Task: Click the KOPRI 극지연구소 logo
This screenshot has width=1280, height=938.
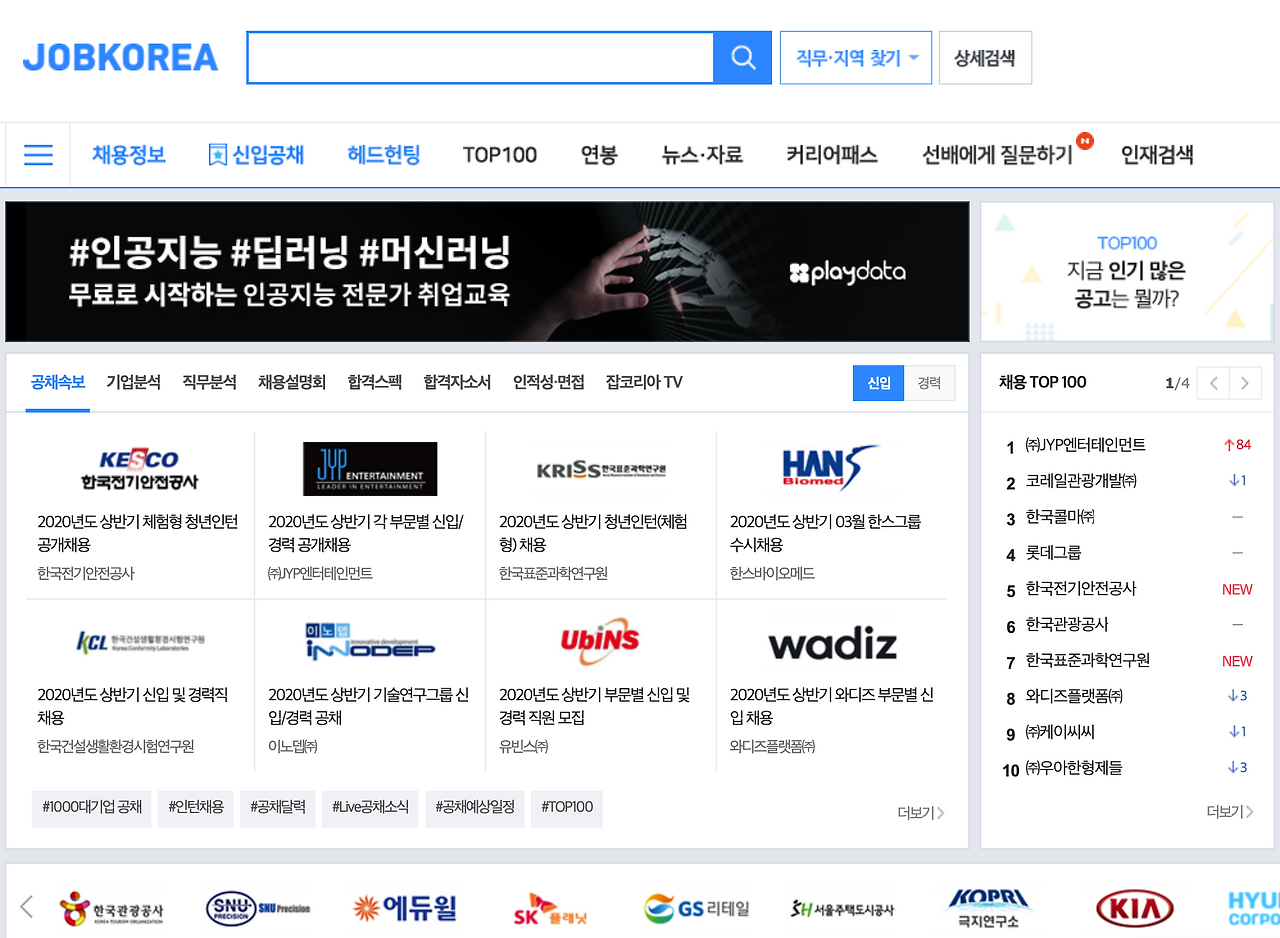Action: 988,908
